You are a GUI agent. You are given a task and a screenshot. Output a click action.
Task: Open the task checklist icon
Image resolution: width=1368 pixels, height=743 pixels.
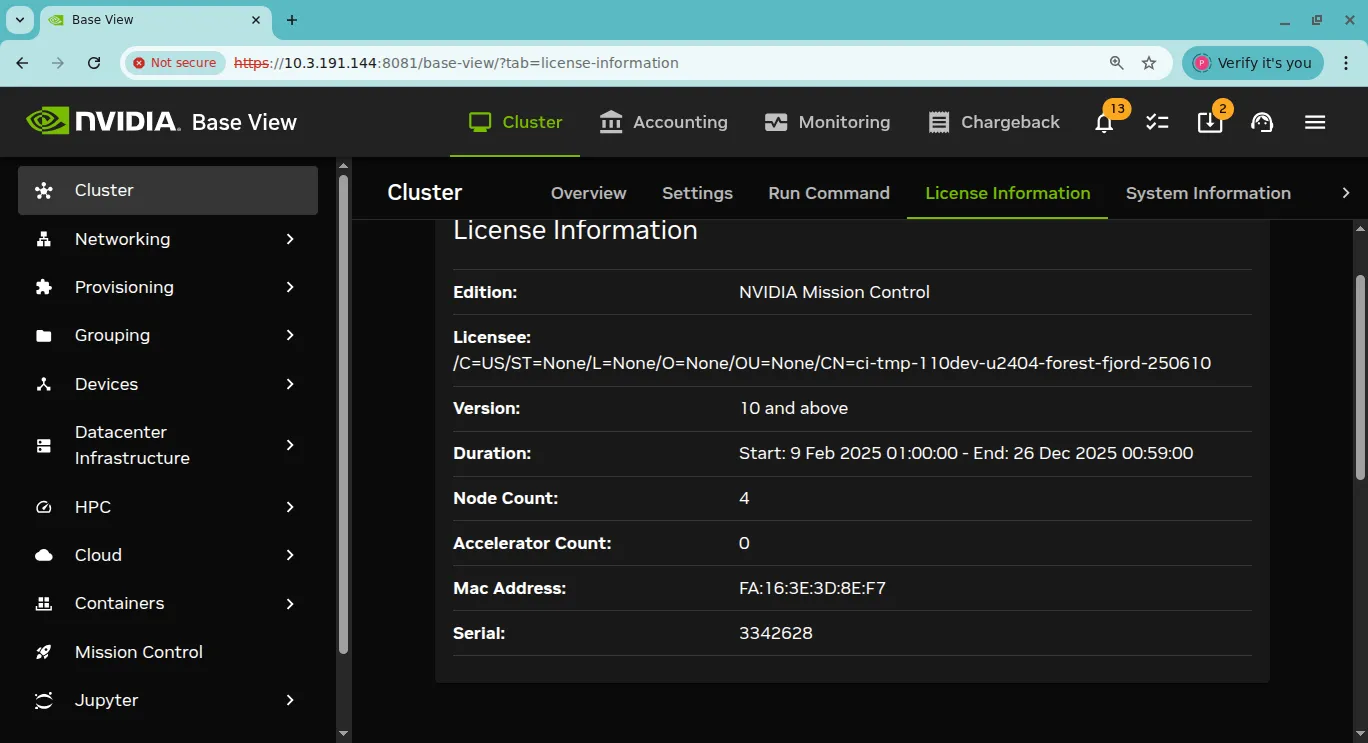[x=1157, y=122]
